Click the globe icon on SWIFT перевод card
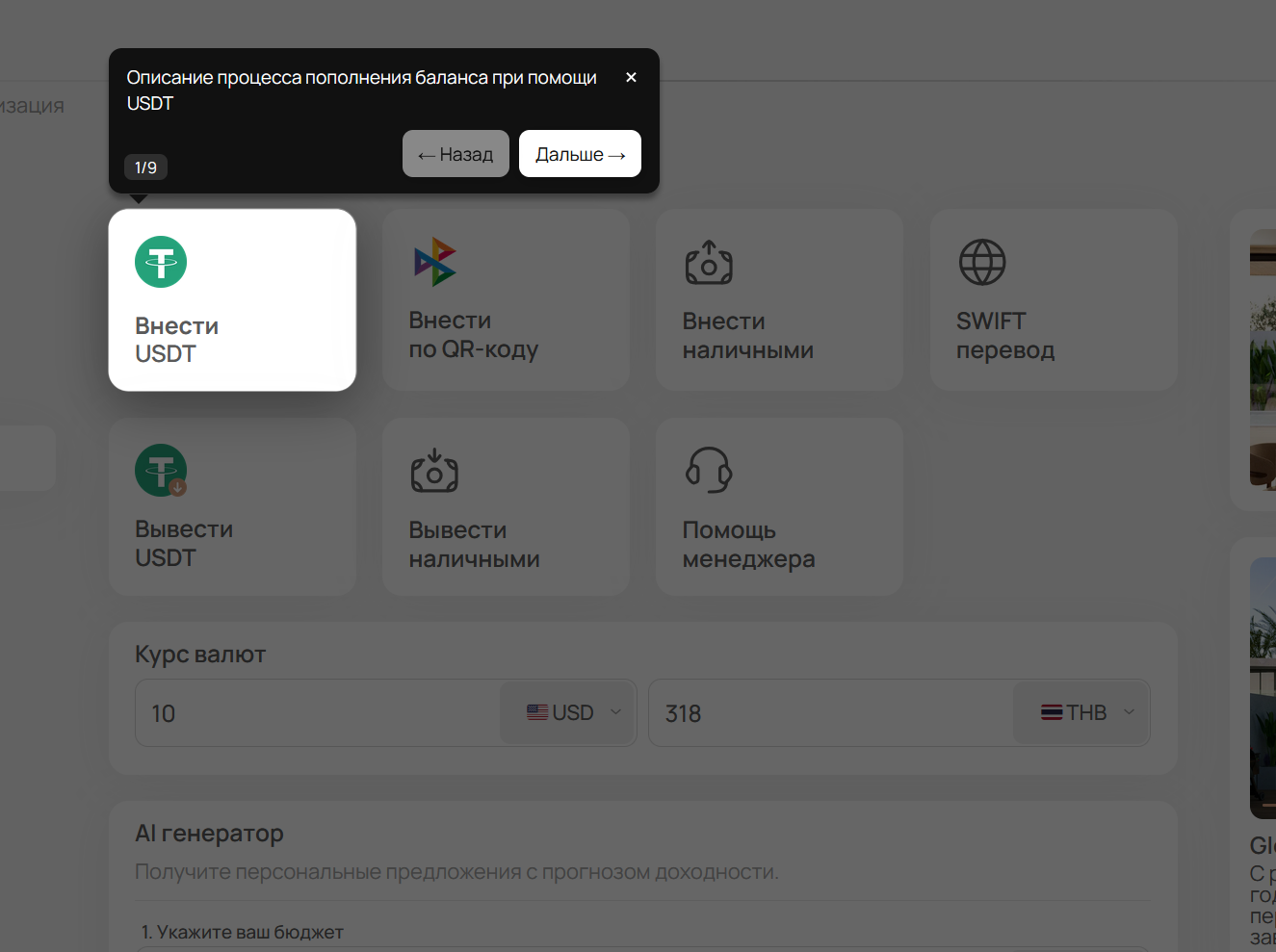Image resolution: width=1276 pixels, height=952 pixels. [982, 262]
